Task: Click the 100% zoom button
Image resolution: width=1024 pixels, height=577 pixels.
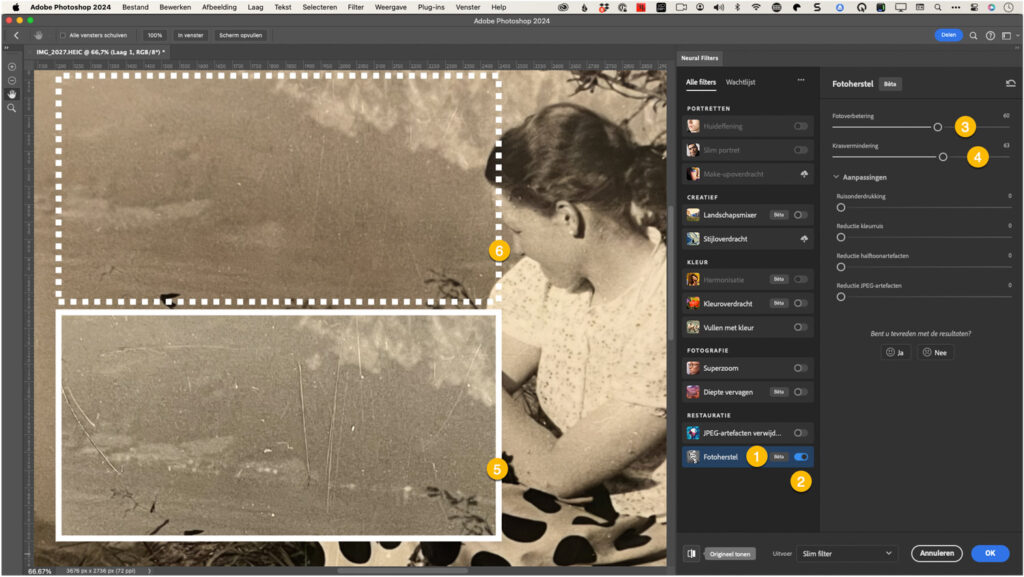Action: [x=155, y=35]
